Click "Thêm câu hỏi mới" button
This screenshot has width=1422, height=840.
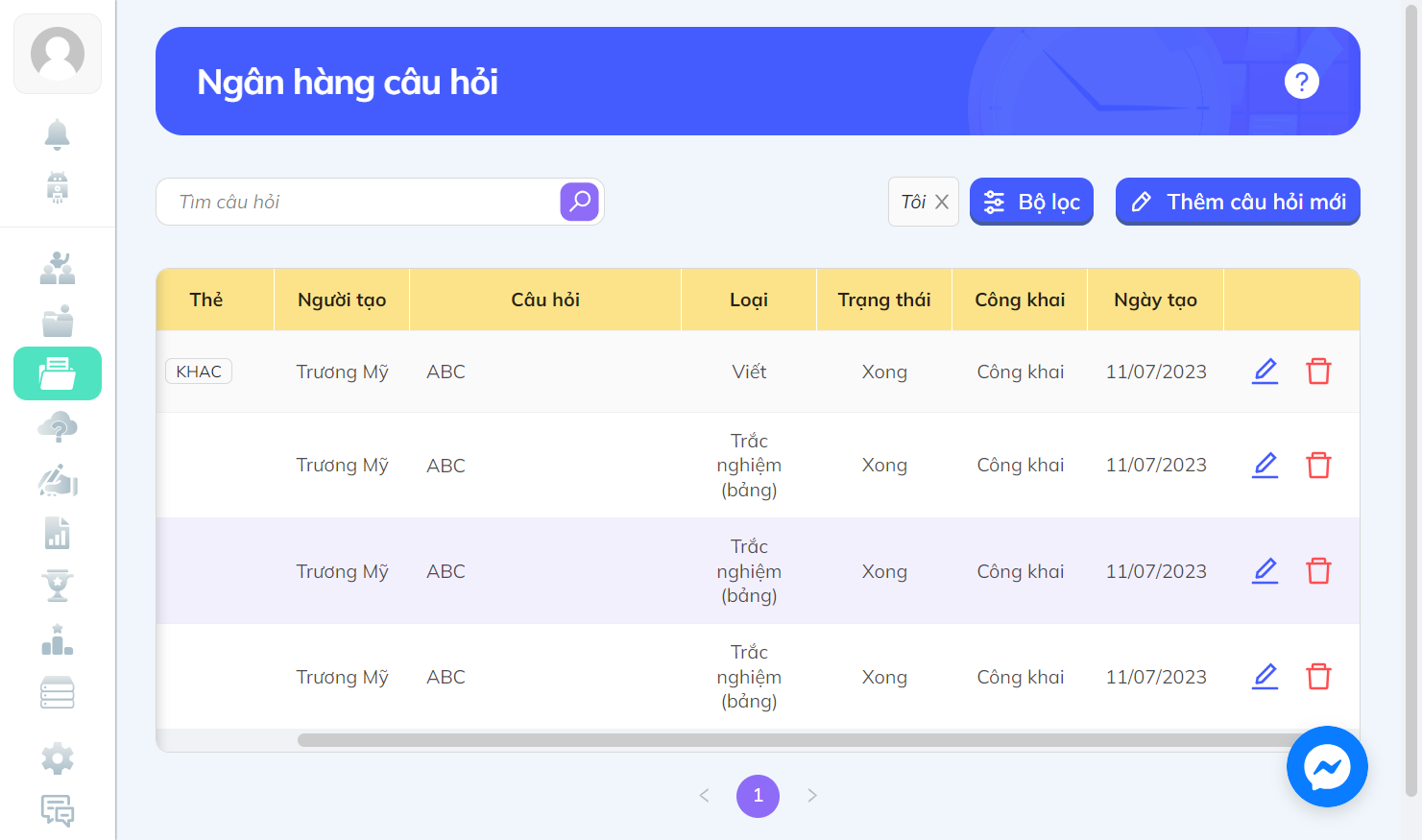pos(1239,202)
